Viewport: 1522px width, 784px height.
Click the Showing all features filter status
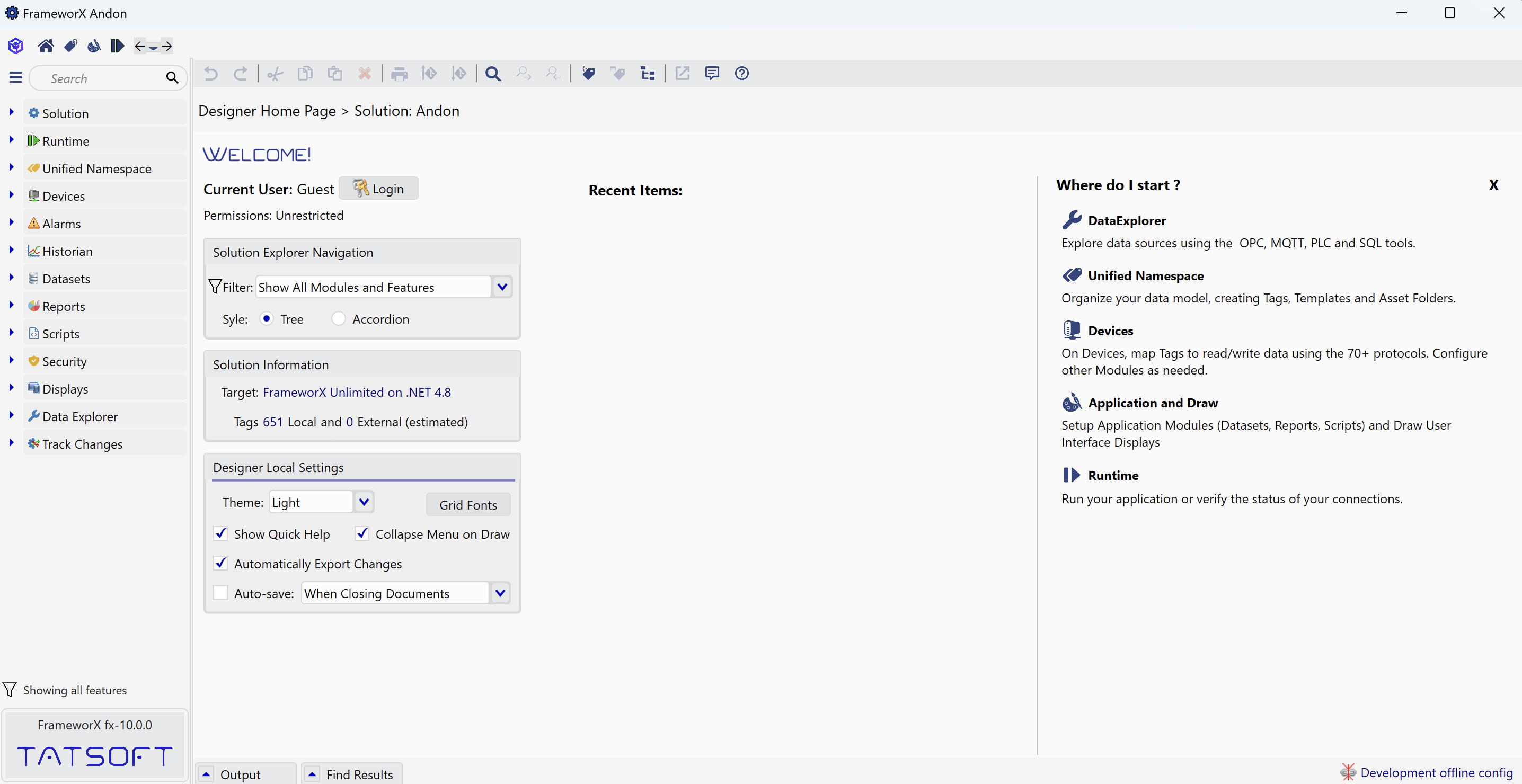[x=74, y=690]
